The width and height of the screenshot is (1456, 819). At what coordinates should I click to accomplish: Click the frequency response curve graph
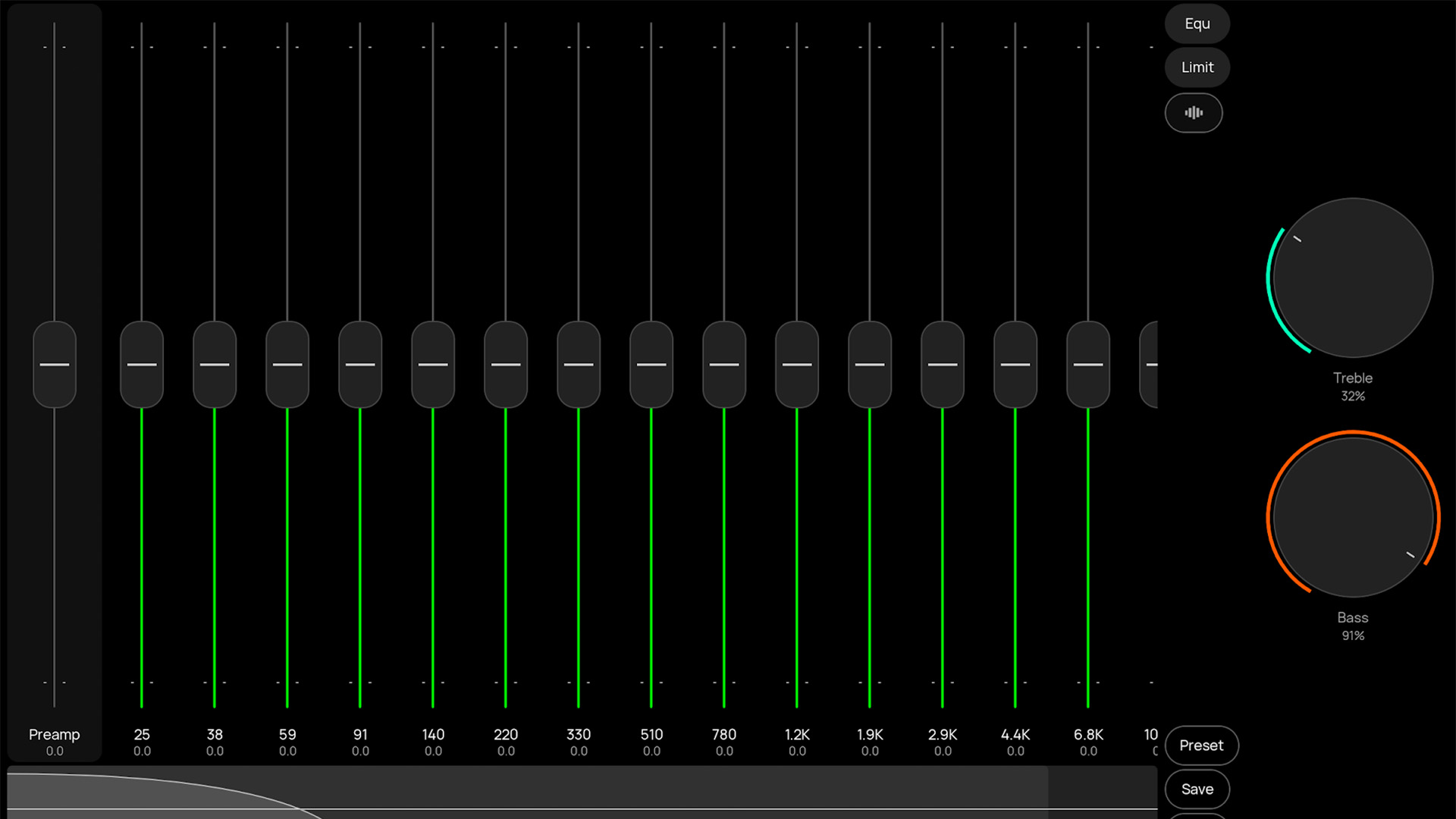(531, 792)
